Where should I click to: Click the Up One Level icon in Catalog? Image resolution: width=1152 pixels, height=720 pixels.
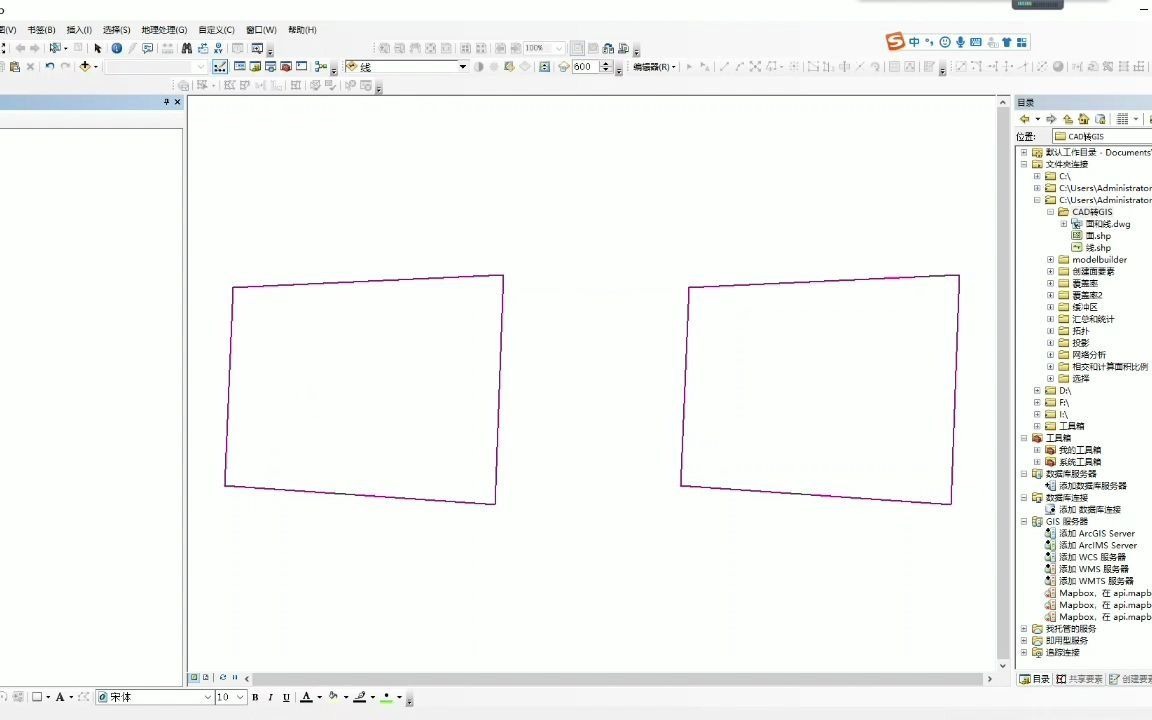pyautogui.click(x=1067, y=119)
